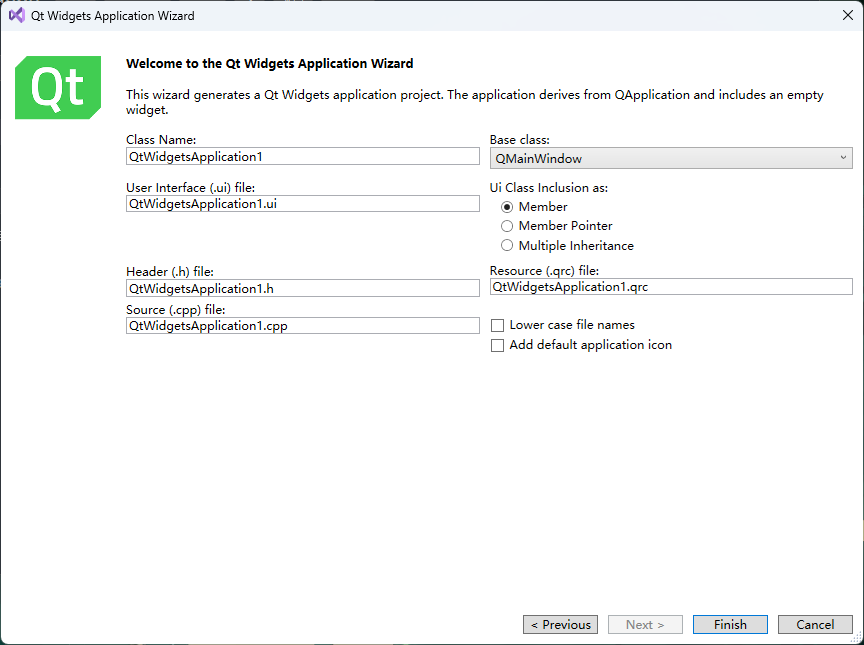Click the Welcome to the Qt Widgets heading
The height and width of the screenshot is (645, 864).
click(x=269, y=64)
